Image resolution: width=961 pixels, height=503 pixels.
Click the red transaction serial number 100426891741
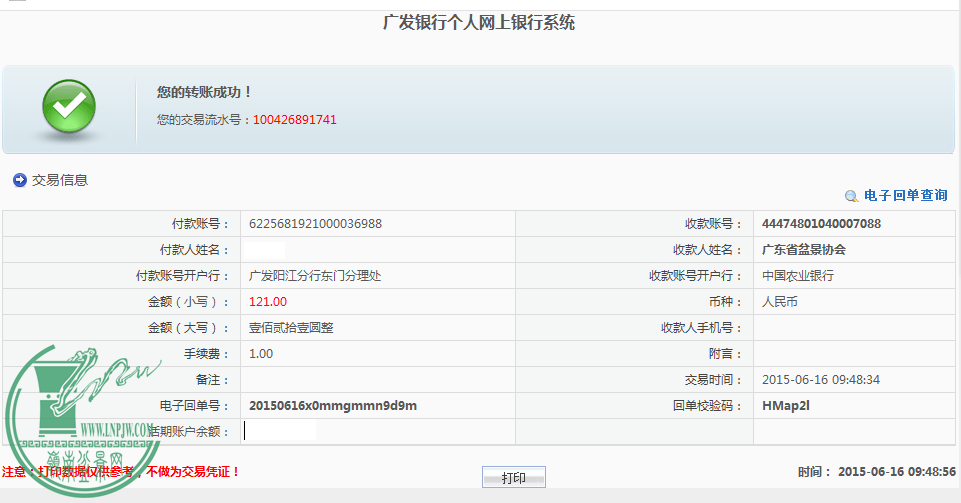click(294, 120)
